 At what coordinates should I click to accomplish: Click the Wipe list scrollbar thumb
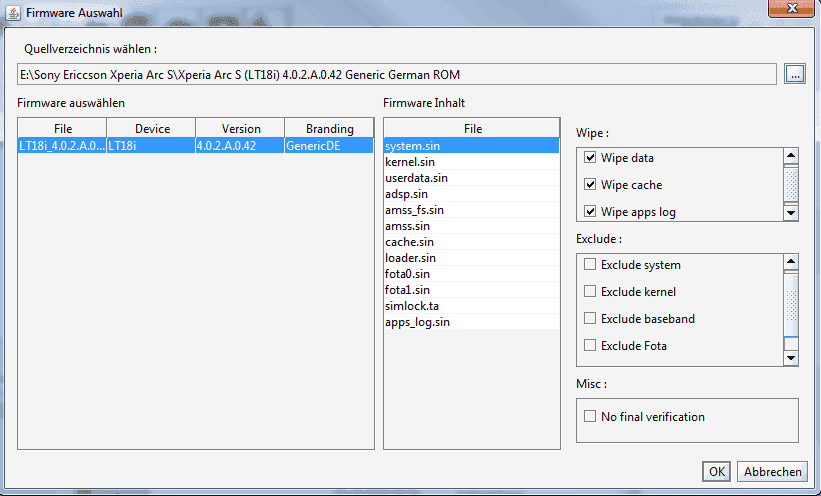(791, 184)
